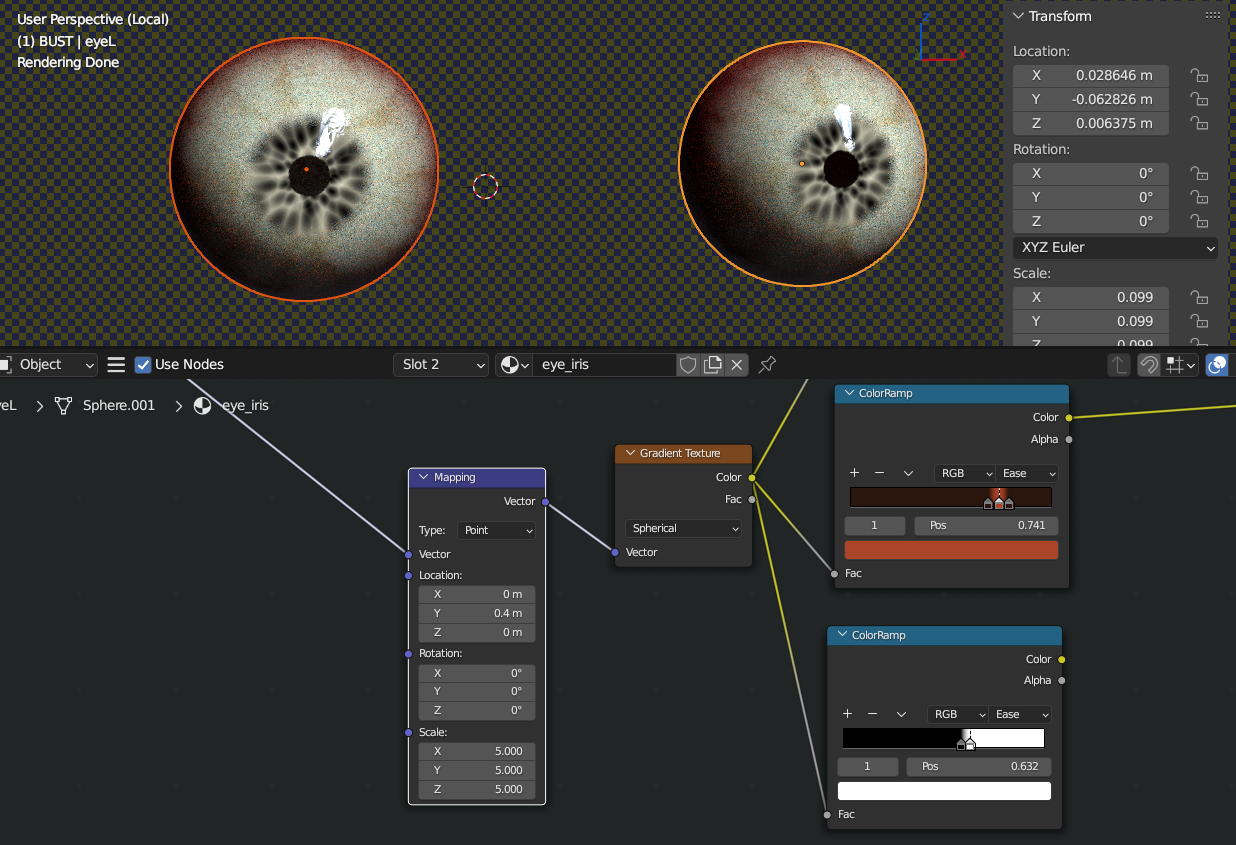Toggle the lock for Rotation Y
The width and height of the screenshot is (1236, 845).
point(1198,198)
